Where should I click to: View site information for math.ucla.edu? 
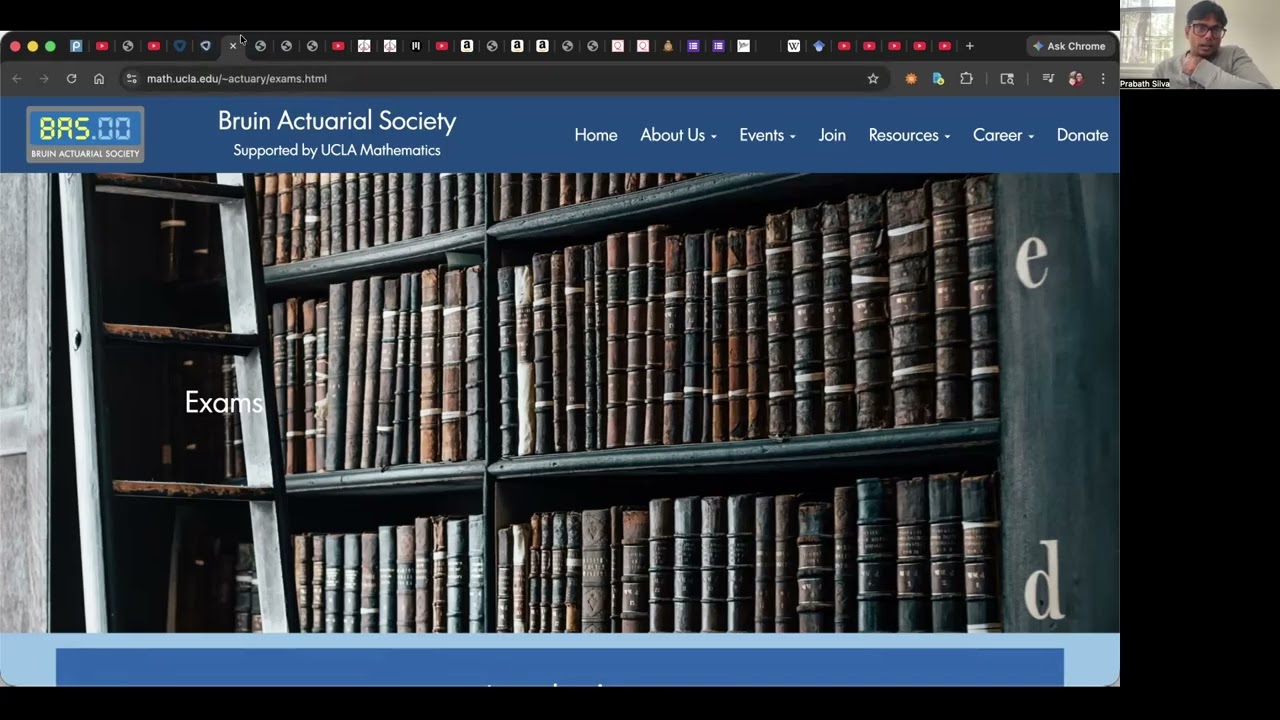tap(131, 78)
